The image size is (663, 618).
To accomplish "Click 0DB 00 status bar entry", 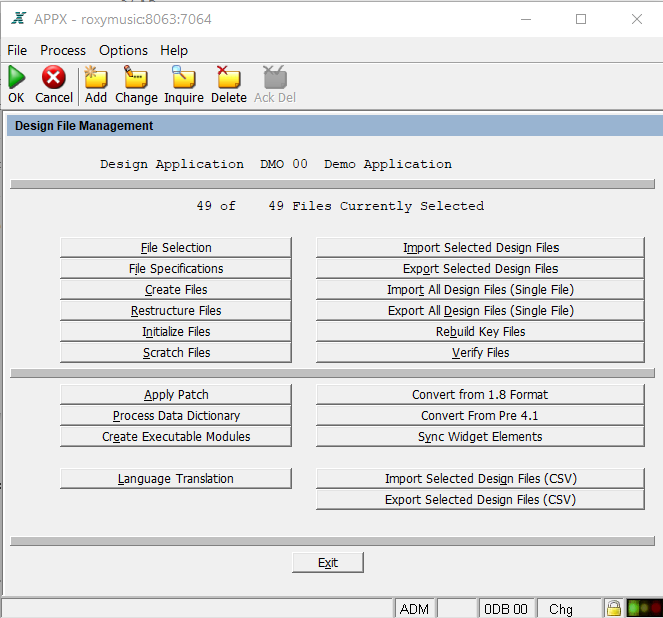I will point(506,609).
